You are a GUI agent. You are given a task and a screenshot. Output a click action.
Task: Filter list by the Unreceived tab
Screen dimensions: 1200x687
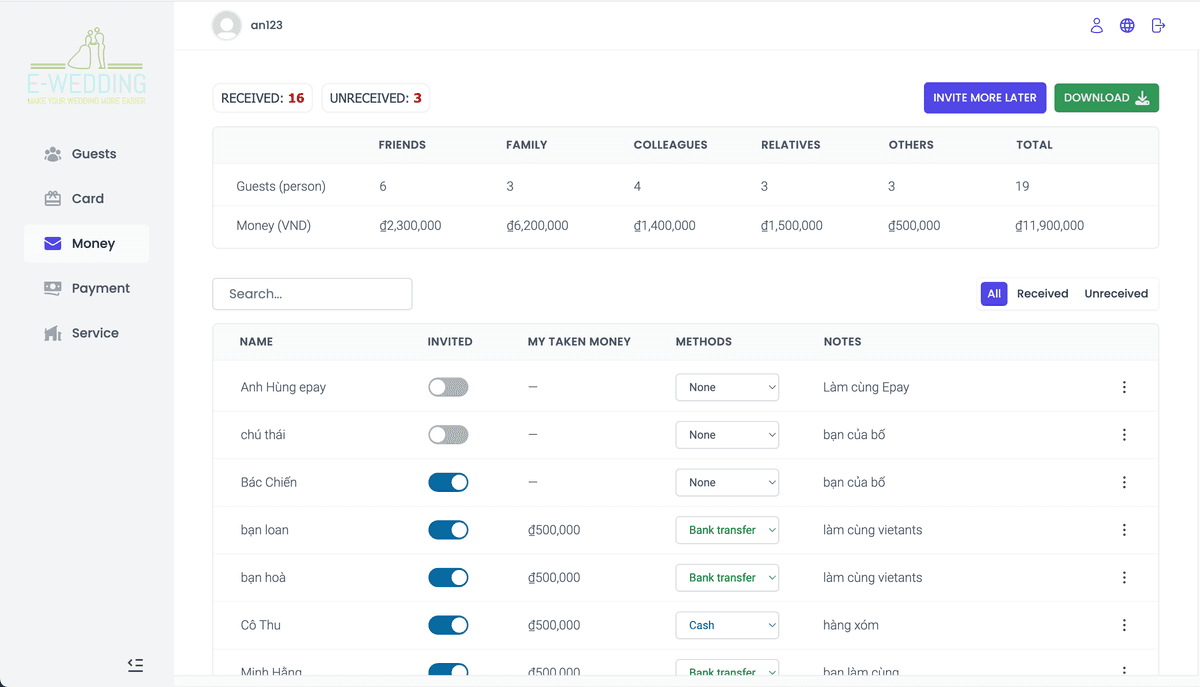pos(1116,294)
